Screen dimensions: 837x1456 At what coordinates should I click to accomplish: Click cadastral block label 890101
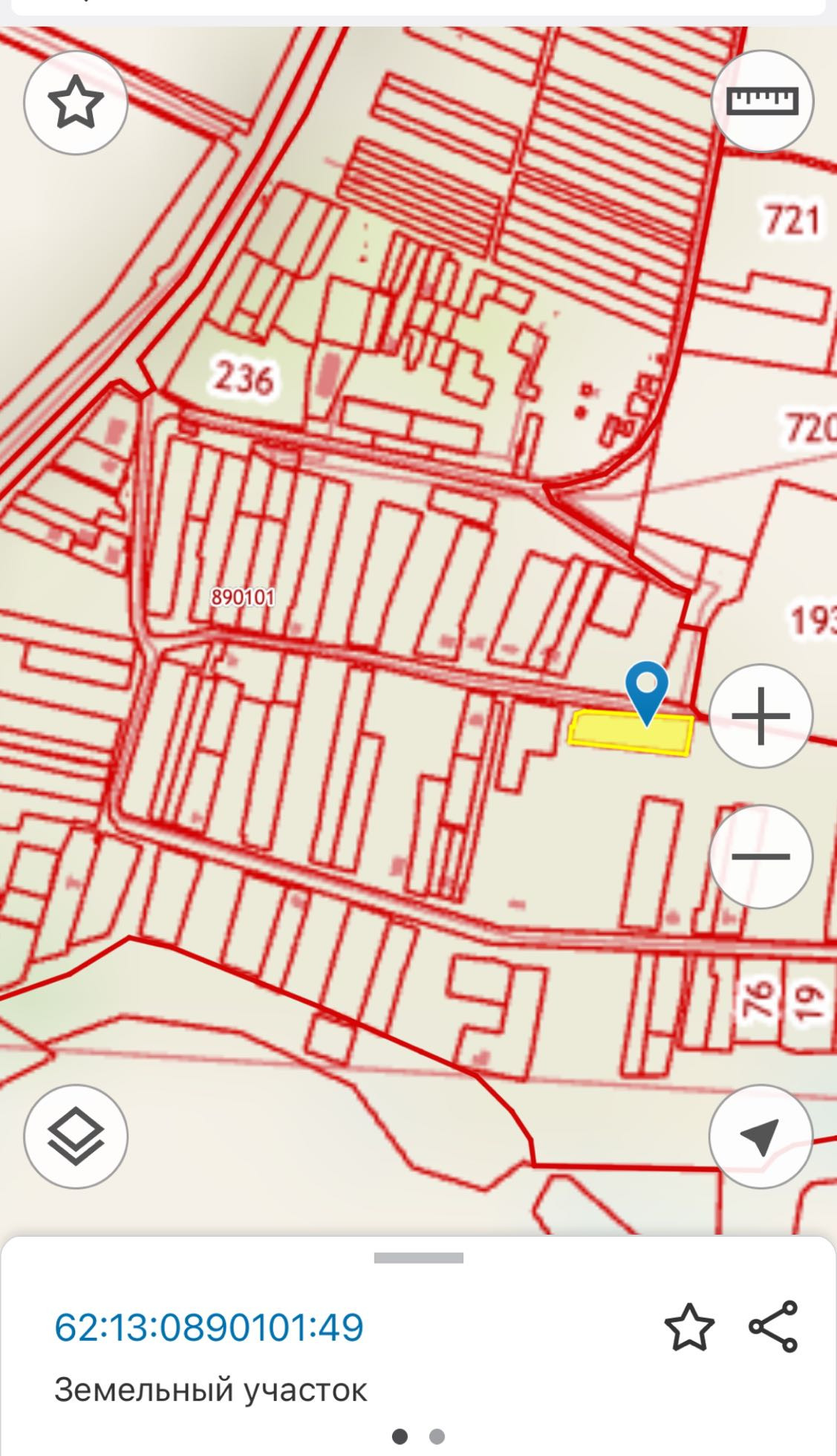point(243,597)
